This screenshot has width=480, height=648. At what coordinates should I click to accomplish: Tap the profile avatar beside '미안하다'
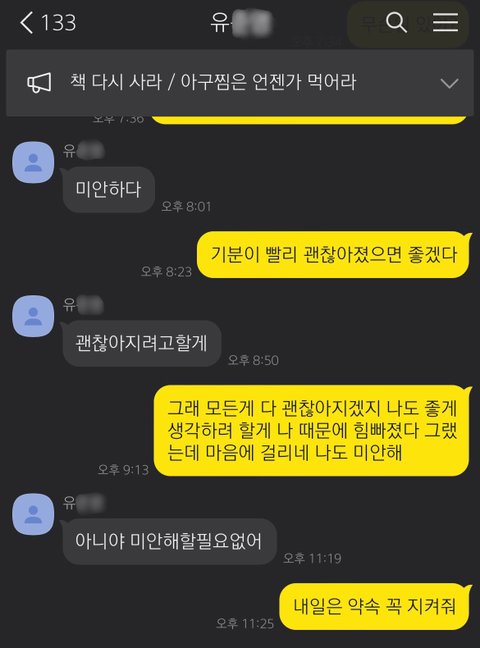[x=33, y=162]
